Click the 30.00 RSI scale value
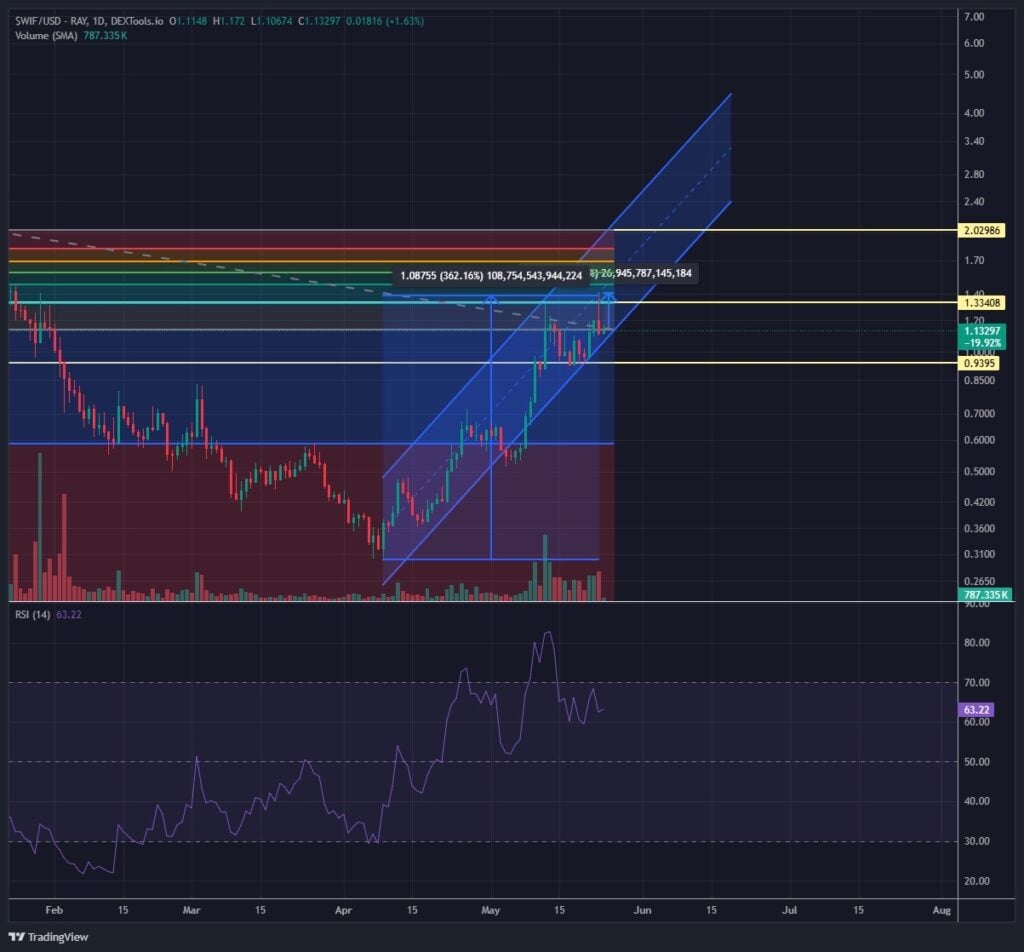 tap(976, 841)
